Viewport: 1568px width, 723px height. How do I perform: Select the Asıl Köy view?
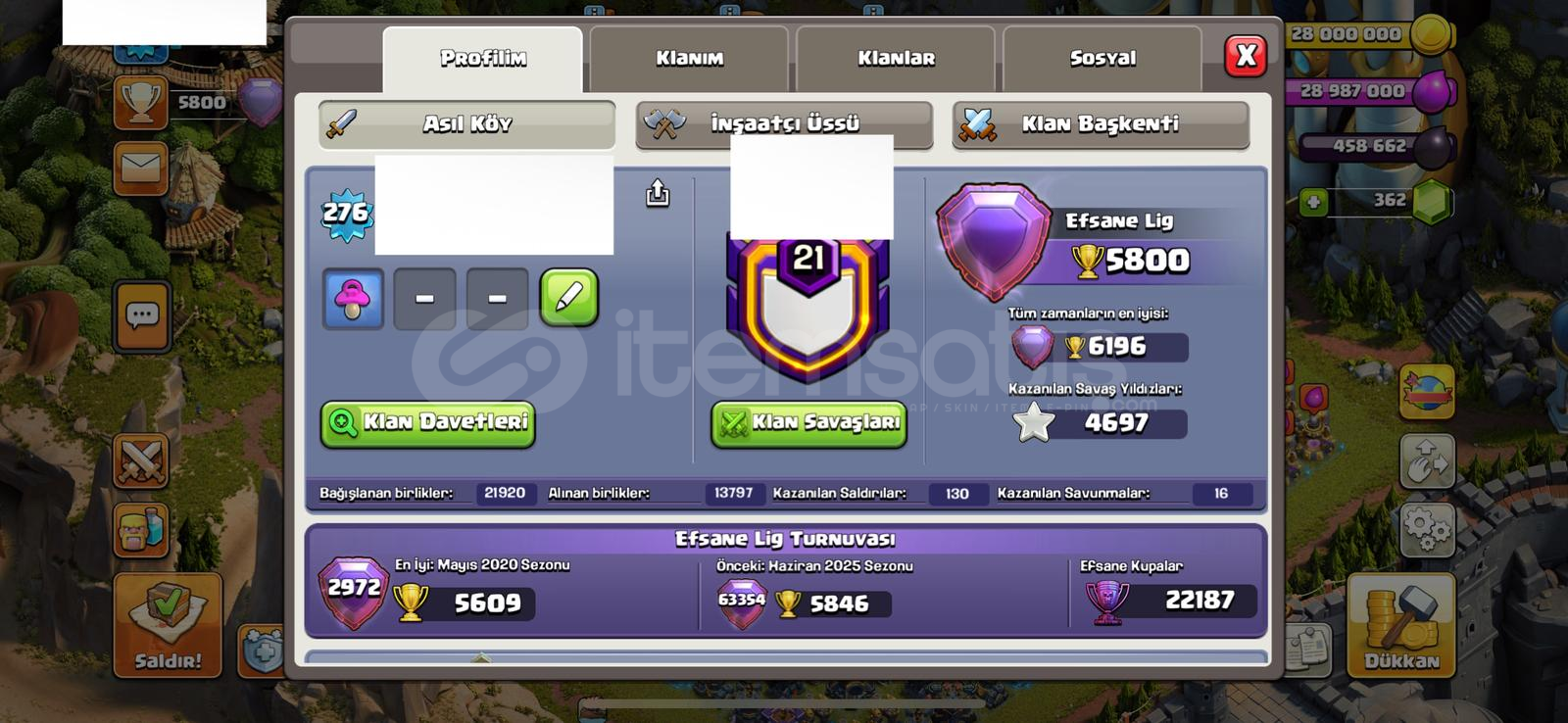tap(467, 124)
